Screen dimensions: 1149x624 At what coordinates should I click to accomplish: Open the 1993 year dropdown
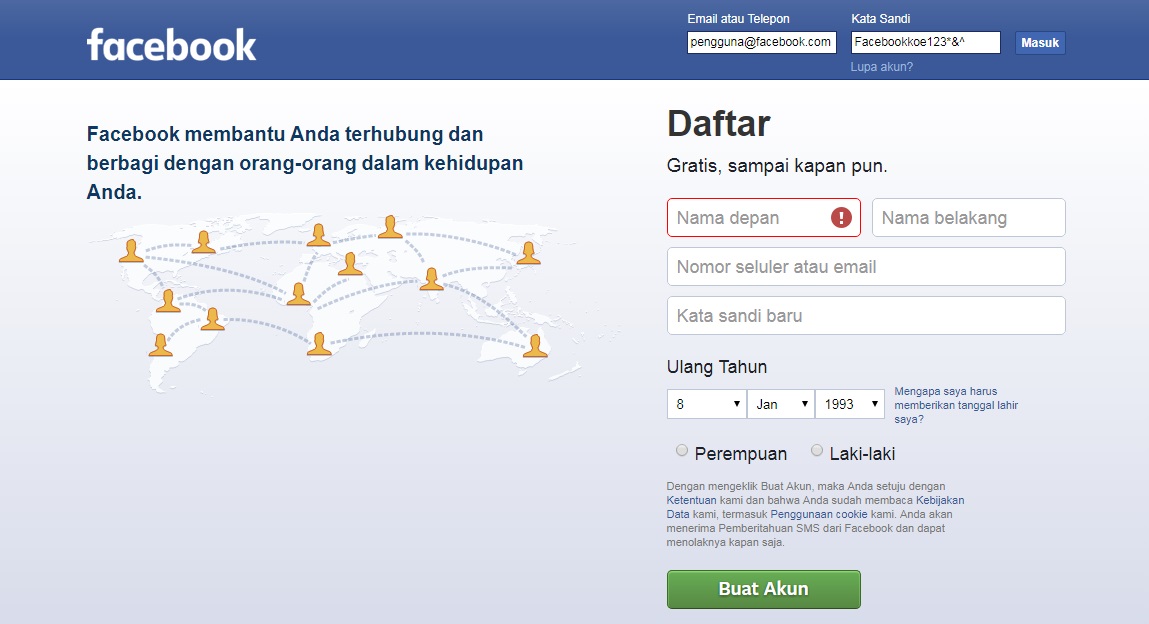pos(850,404)
